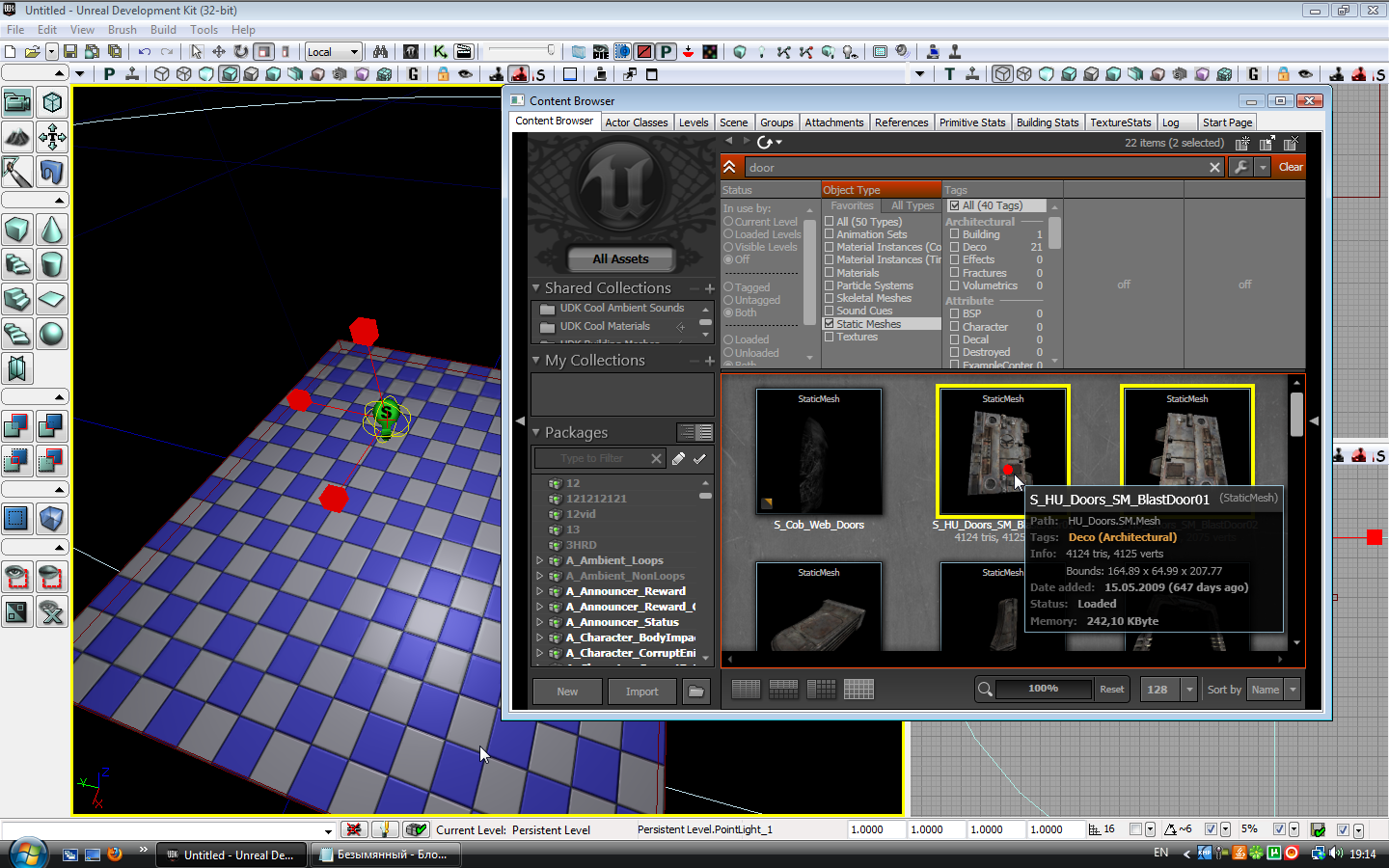Click the Cylinder brush builder
This screenshot has height=868, width=1389.
pos(52,264)
